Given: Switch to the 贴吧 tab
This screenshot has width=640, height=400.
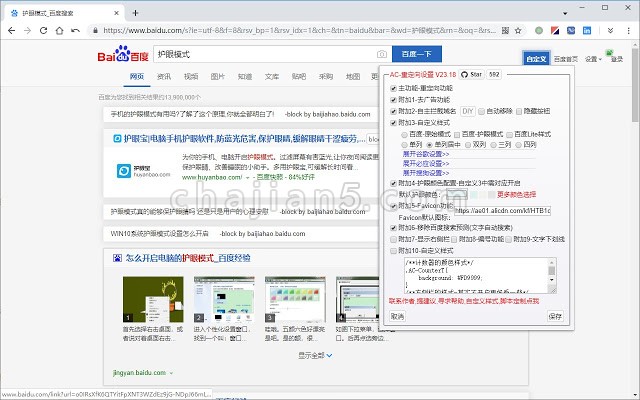Looking at the screenshot, I should pos(299,77).
